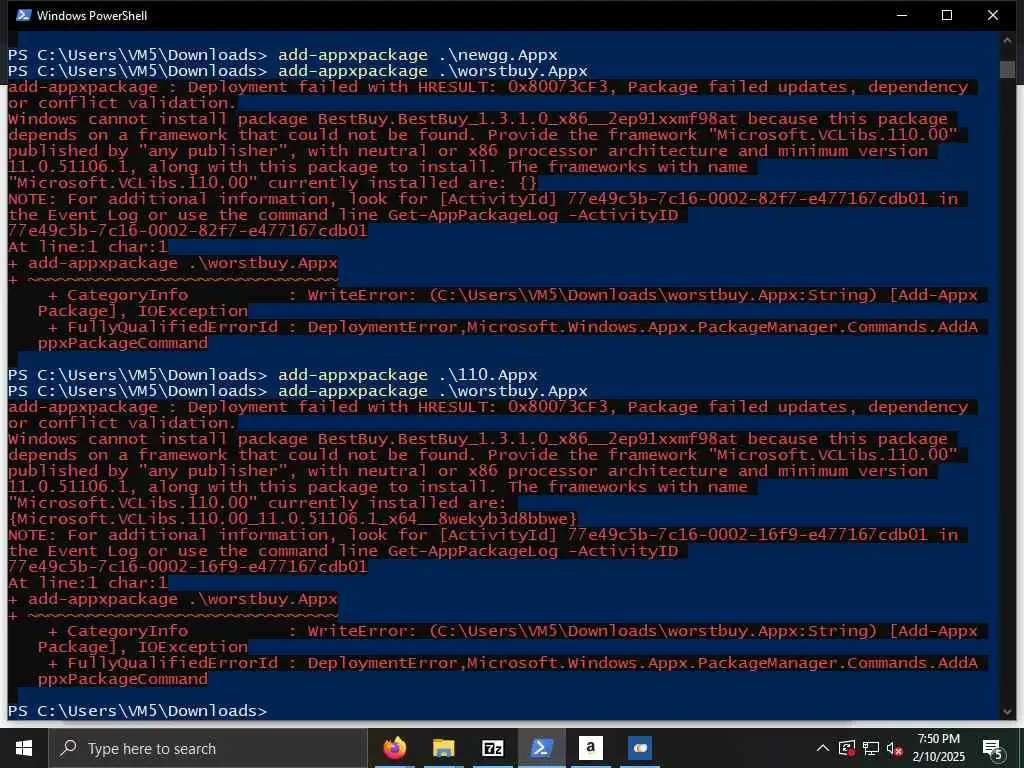Viewport: 1024px width, 768px height.
Task: Click the 'Windows PowerShell' window title
Action: tap(92, 16)
